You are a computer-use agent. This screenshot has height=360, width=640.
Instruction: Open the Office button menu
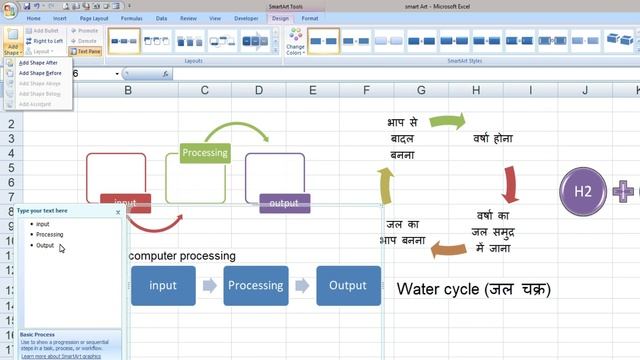coord(9,10)
